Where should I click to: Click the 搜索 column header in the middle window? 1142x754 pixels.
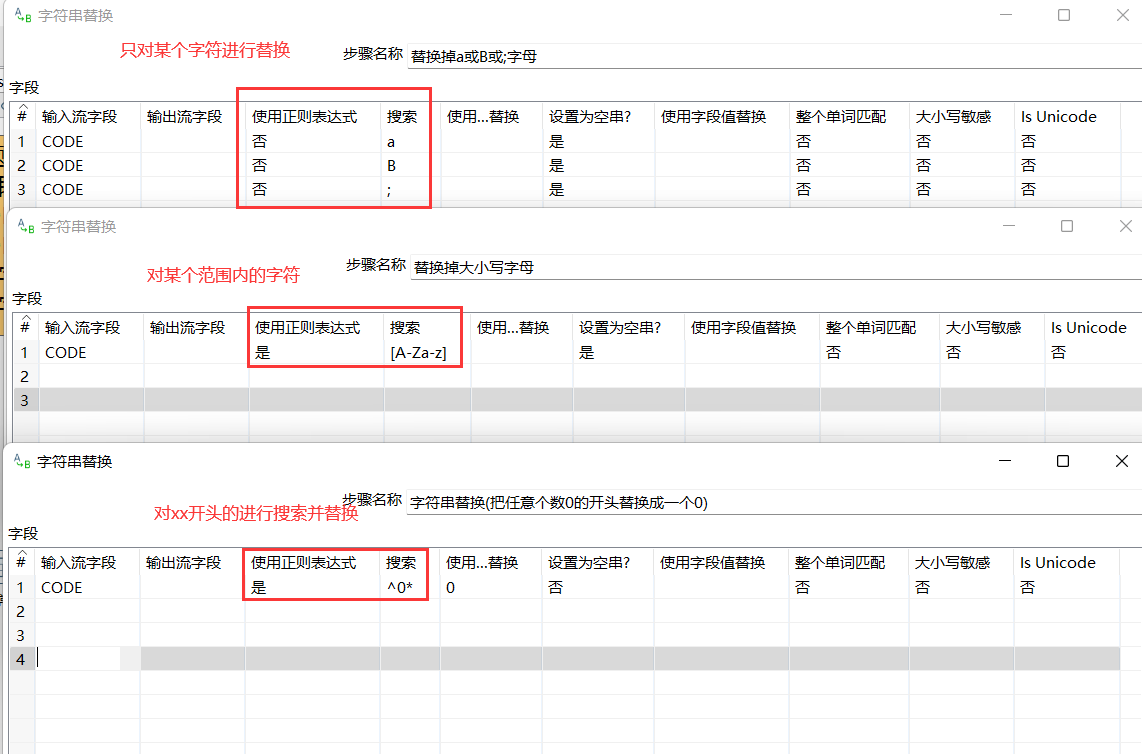(405, 328)
